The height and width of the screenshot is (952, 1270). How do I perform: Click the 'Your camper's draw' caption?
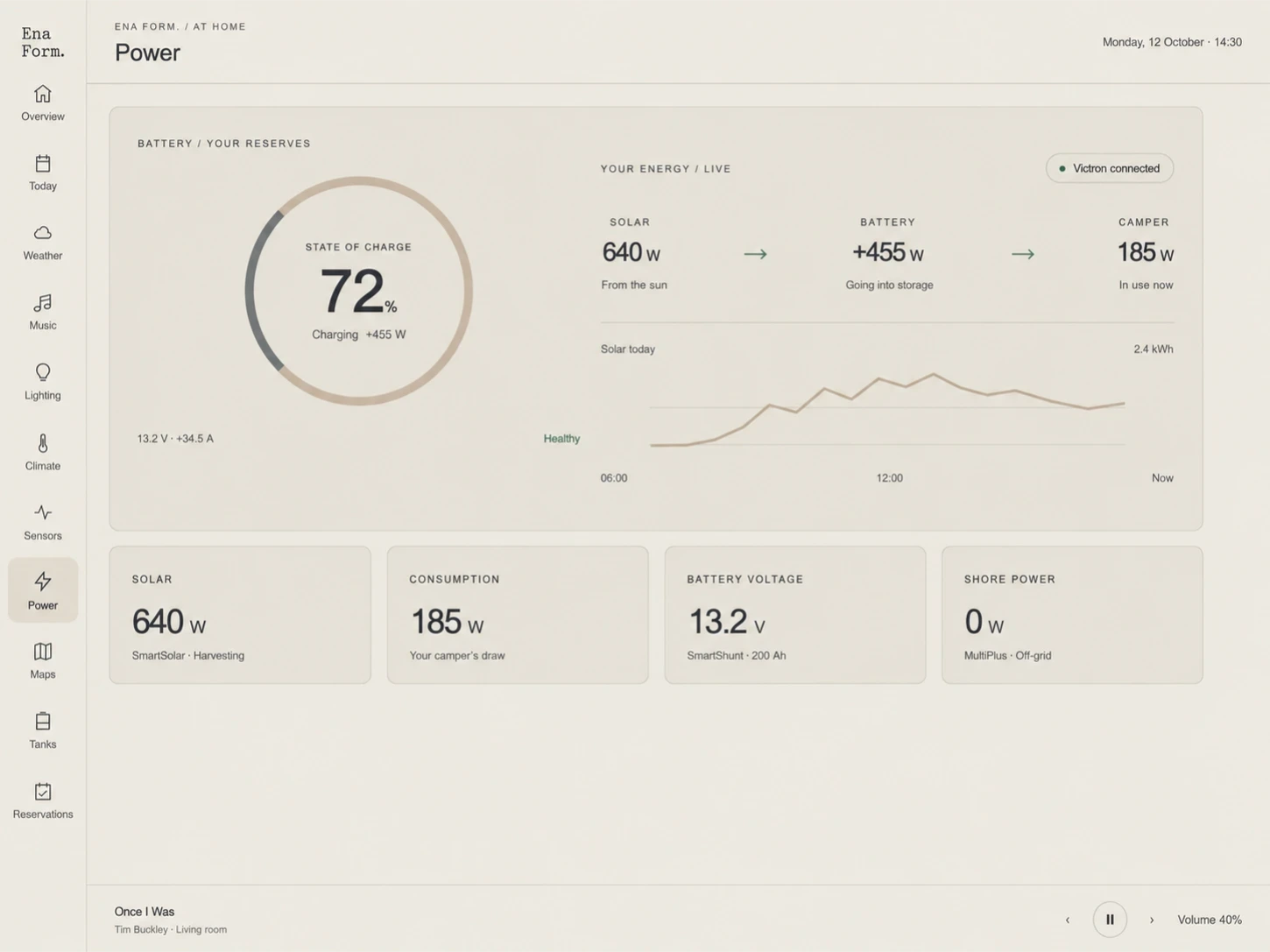(x=457, y=655)
